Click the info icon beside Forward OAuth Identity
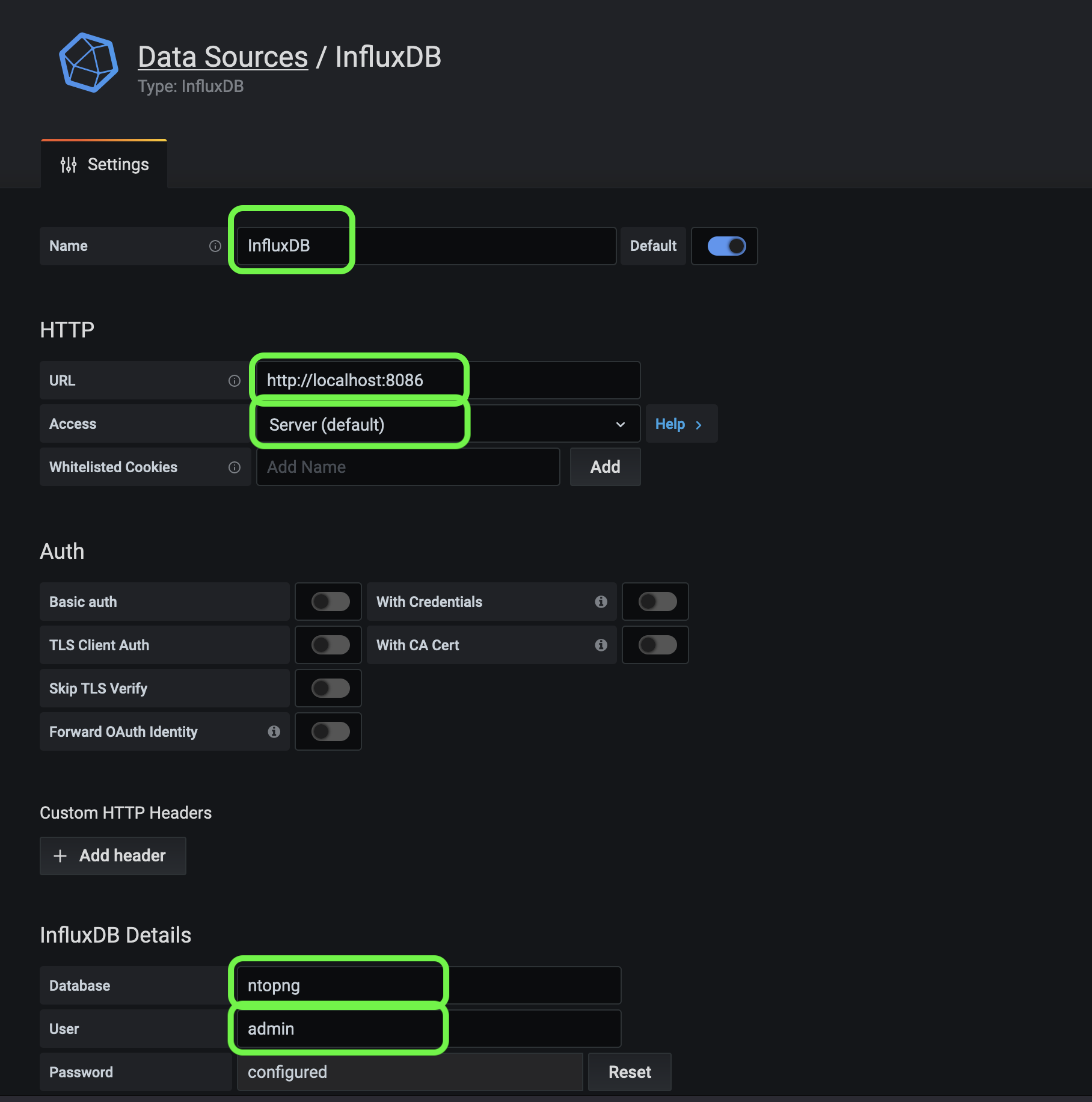Screen dimensions: 1092x1102 pyautogui.click(x=274, y=731)
